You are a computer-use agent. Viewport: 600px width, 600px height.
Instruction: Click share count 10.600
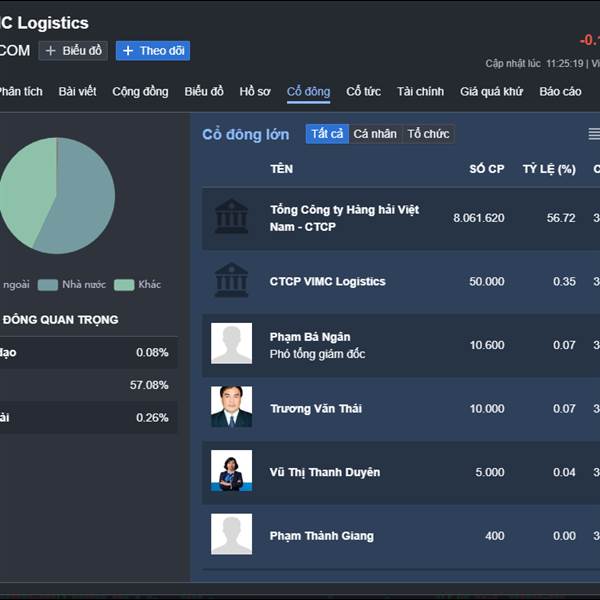487,345
